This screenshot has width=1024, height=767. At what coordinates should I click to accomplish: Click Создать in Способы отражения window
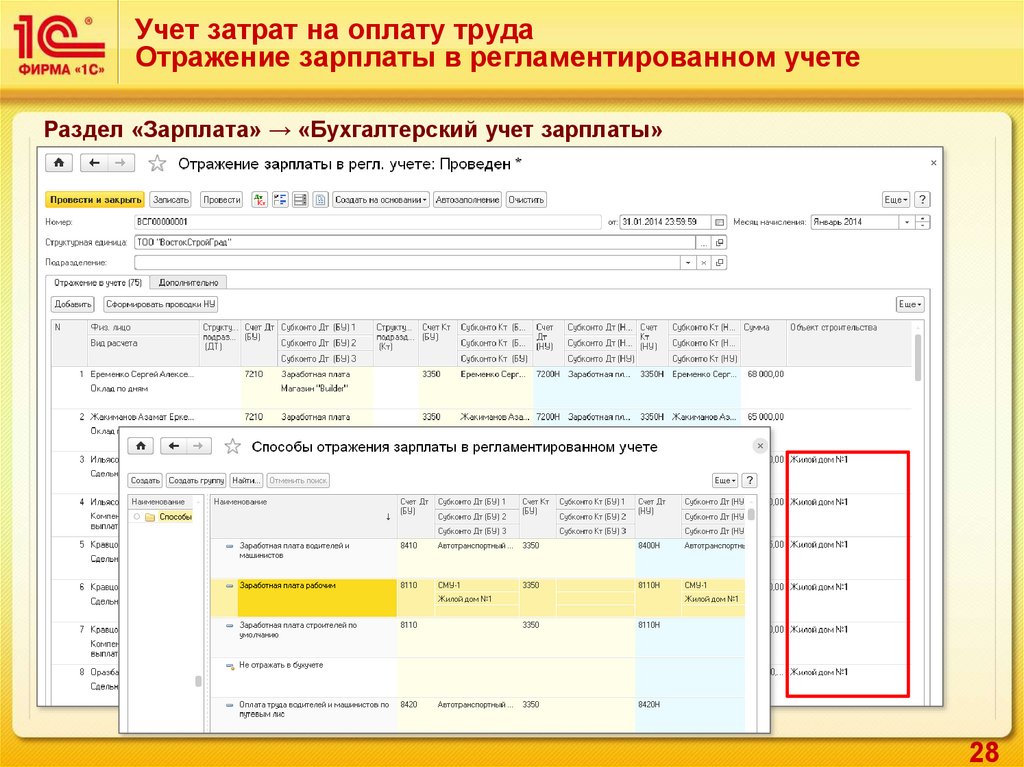(x=145, y=480)
